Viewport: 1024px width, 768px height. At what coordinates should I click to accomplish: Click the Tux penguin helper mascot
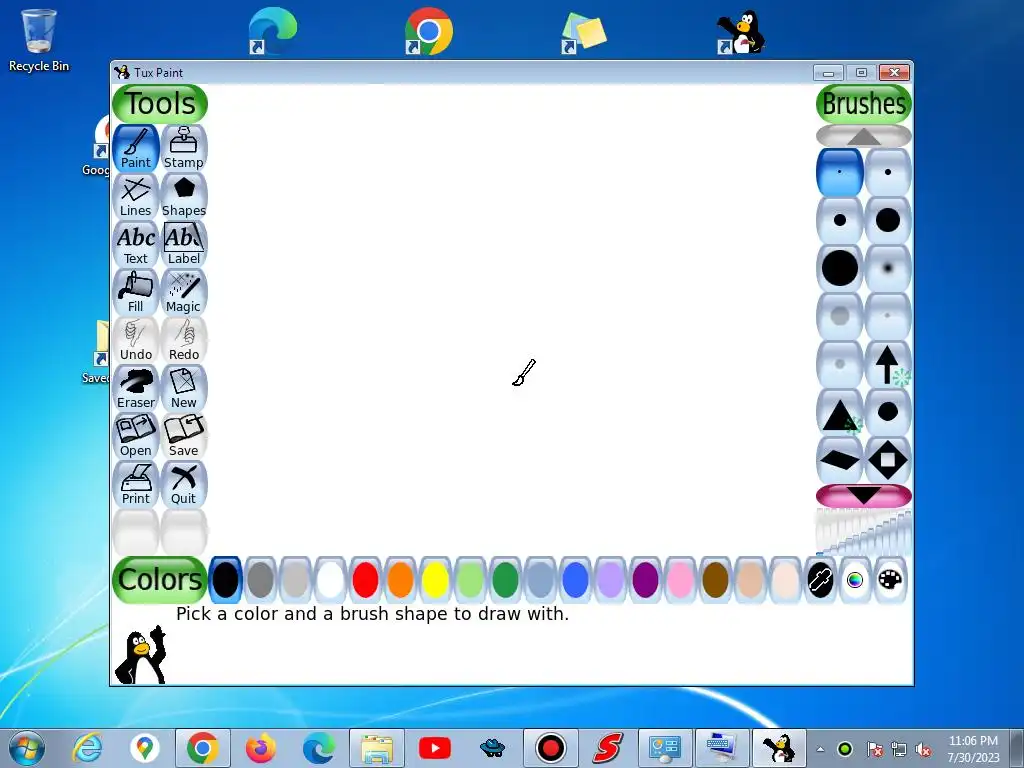(140, 655)
